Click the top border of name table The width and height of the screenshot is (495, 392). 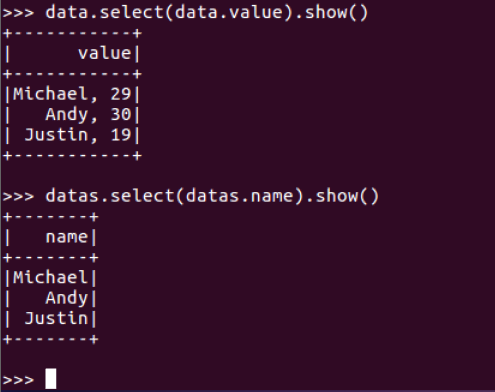coord(51,217)
